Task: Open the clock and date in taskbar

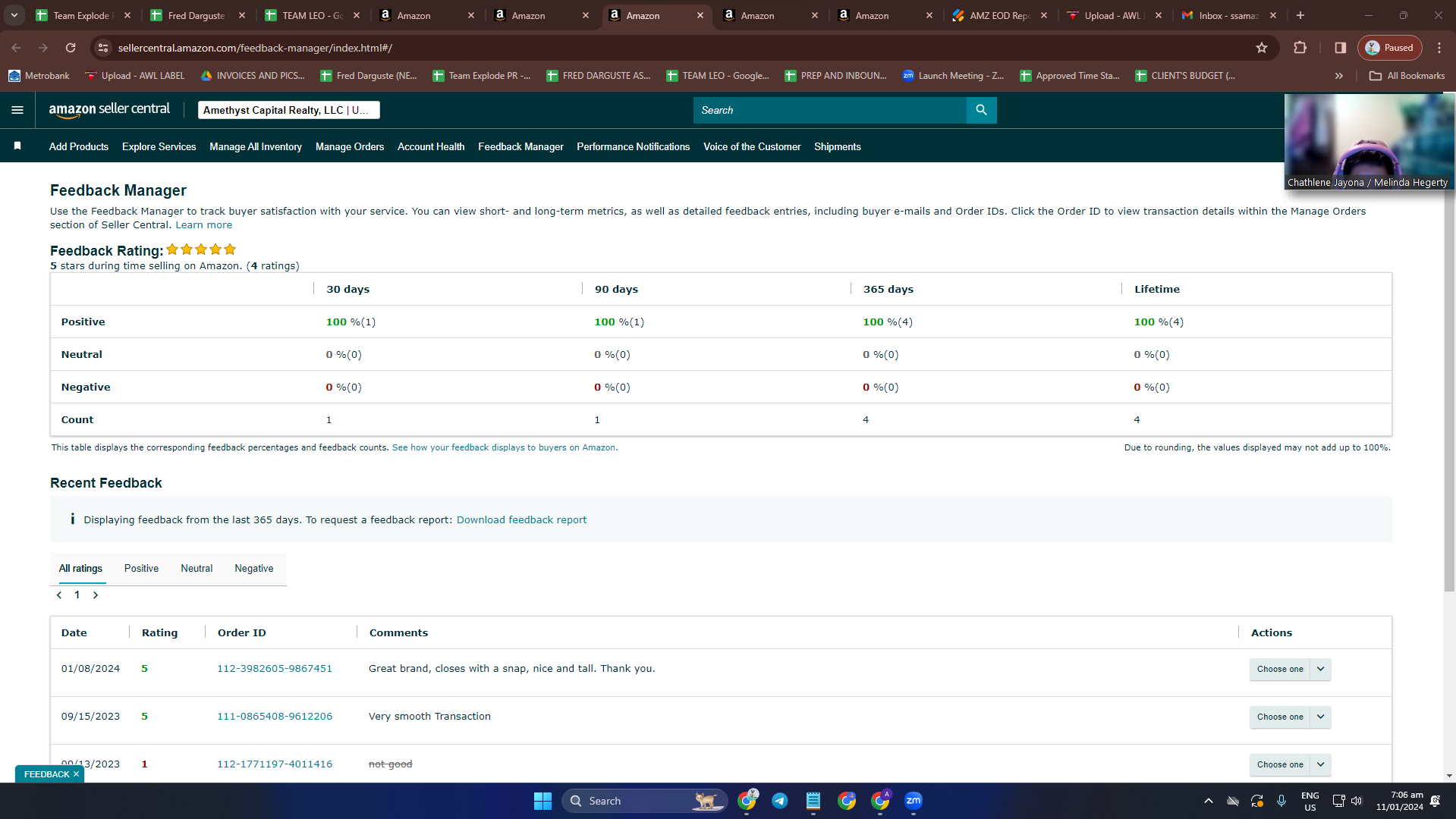Action: [x=1400, y=801]
